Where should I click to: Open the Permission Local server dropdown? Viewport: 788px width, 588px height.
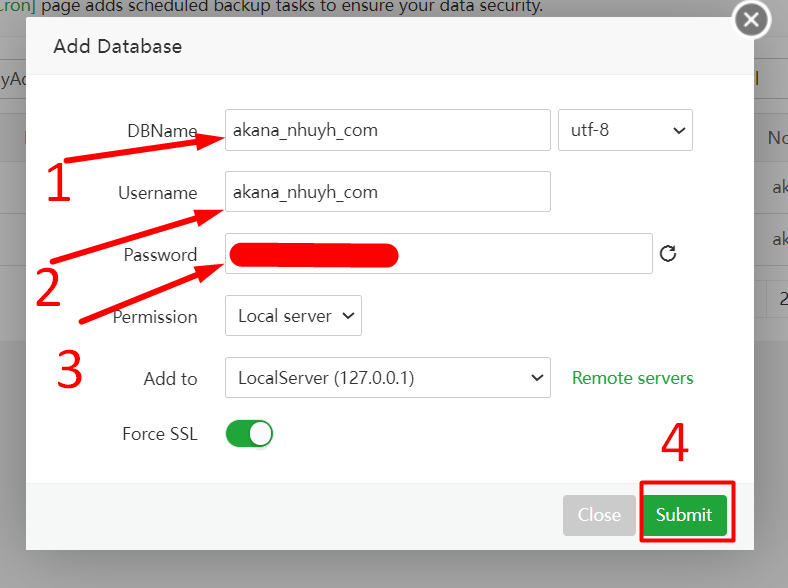[x=293, y=316]
